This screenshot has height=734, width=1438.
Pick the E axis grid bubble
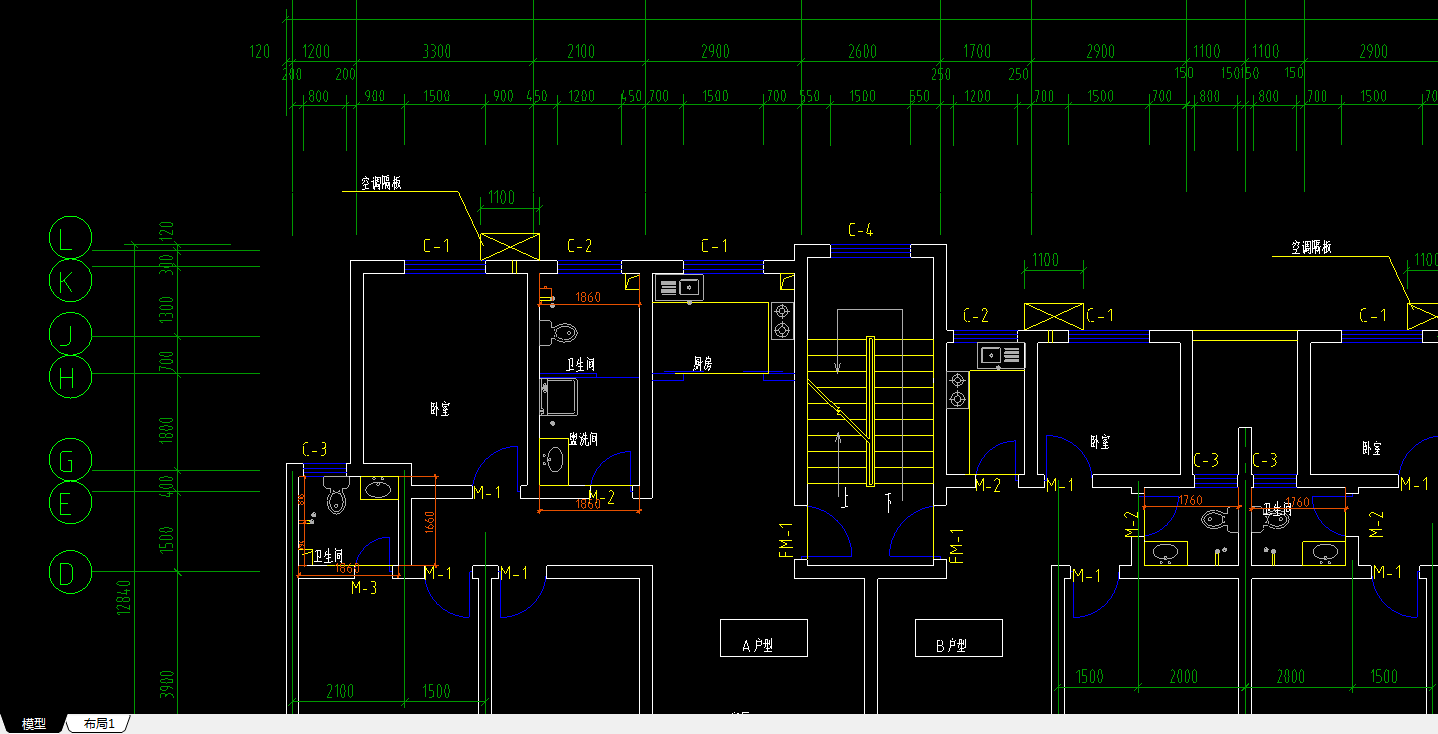[x=70, y=503]
